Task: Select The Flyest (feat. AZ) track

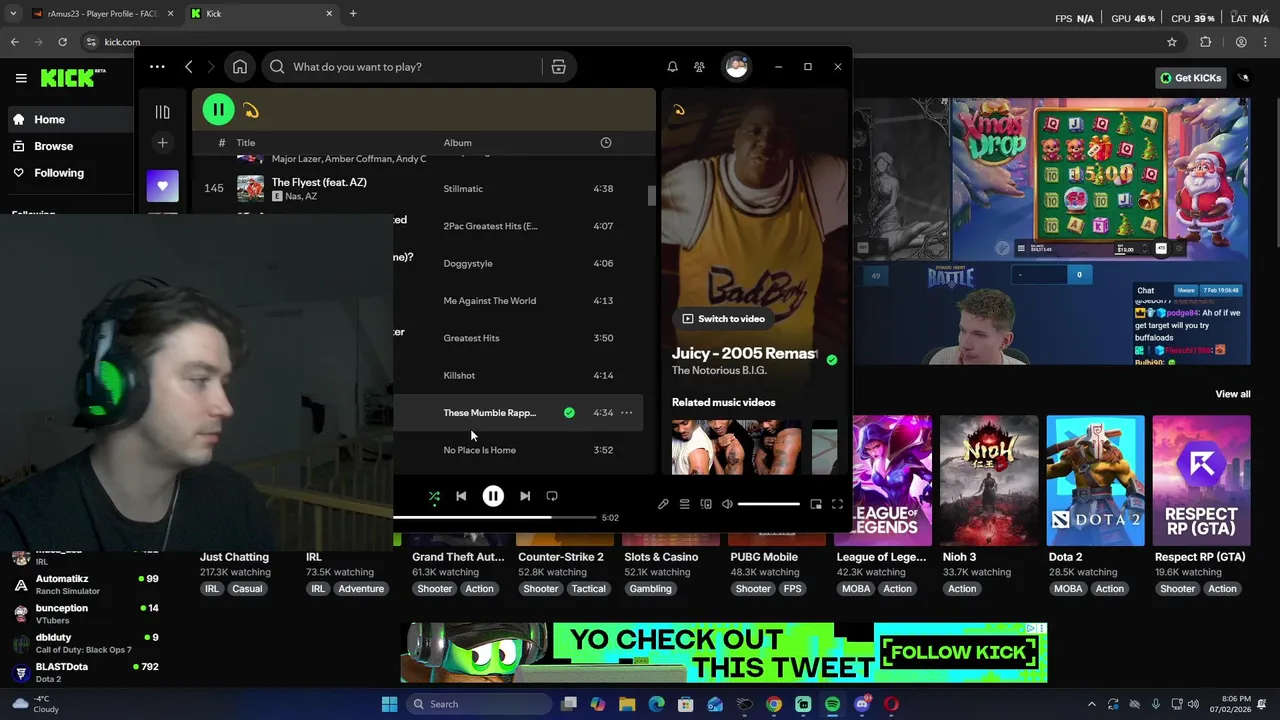Action: coord(319,182)
